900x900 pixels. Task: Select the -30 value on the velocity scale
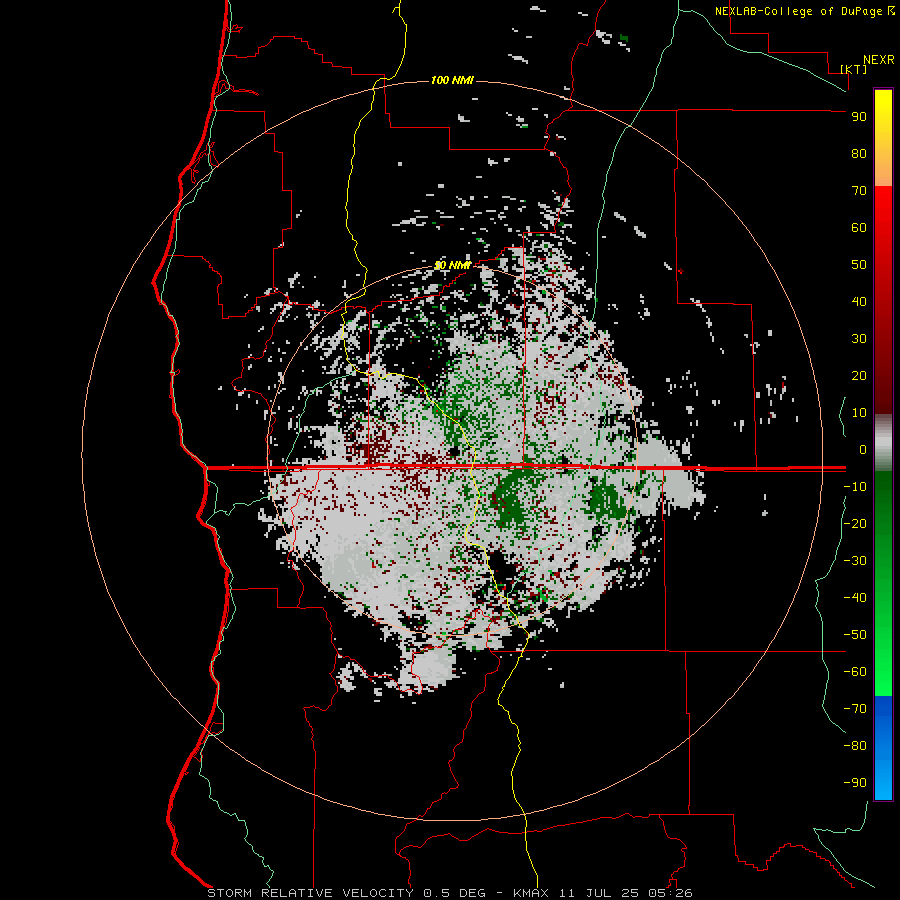point(855,561)
